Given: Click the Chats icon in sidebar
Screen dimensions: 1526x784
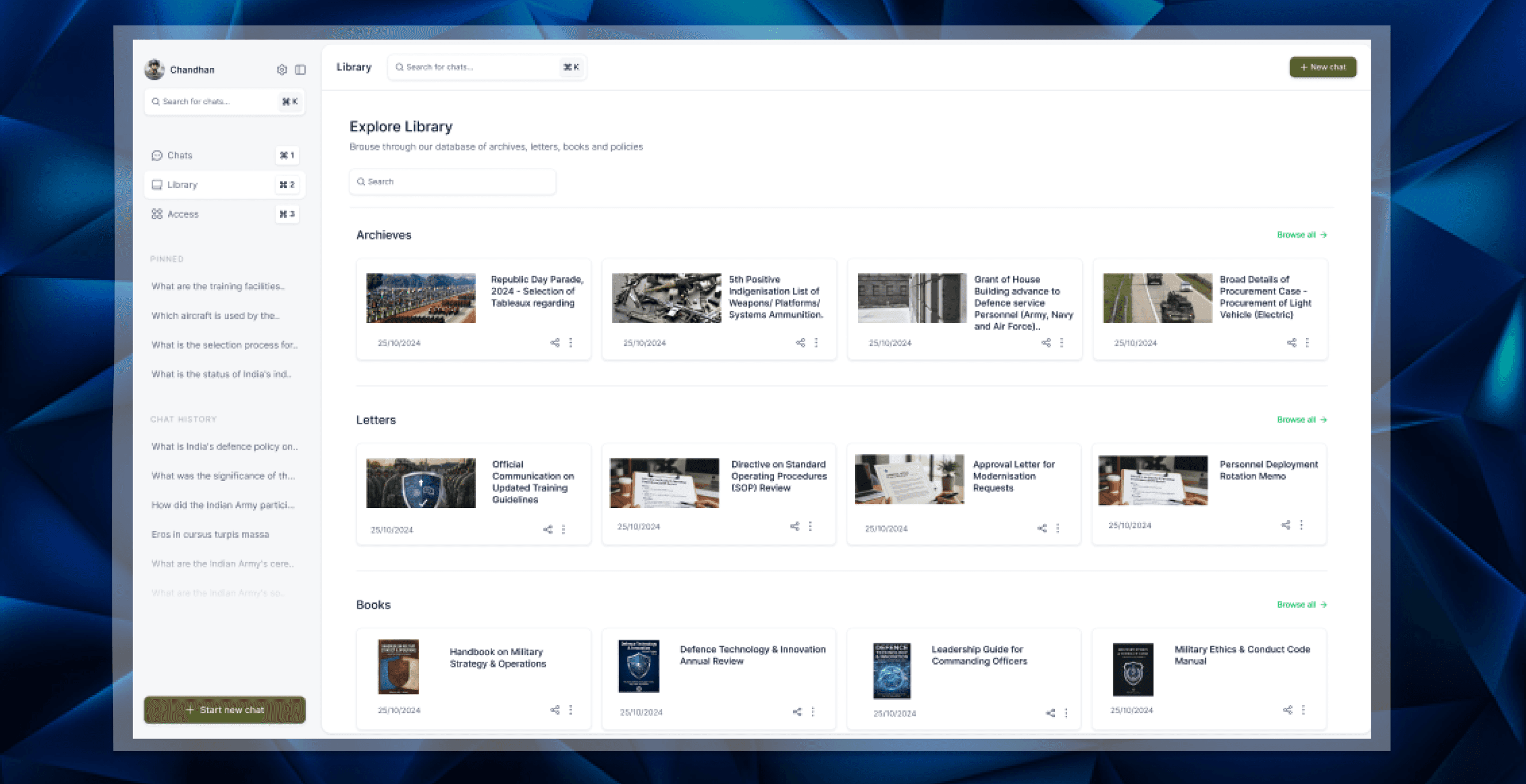Looking at the screenshot, I should click(x=157, y=155).
